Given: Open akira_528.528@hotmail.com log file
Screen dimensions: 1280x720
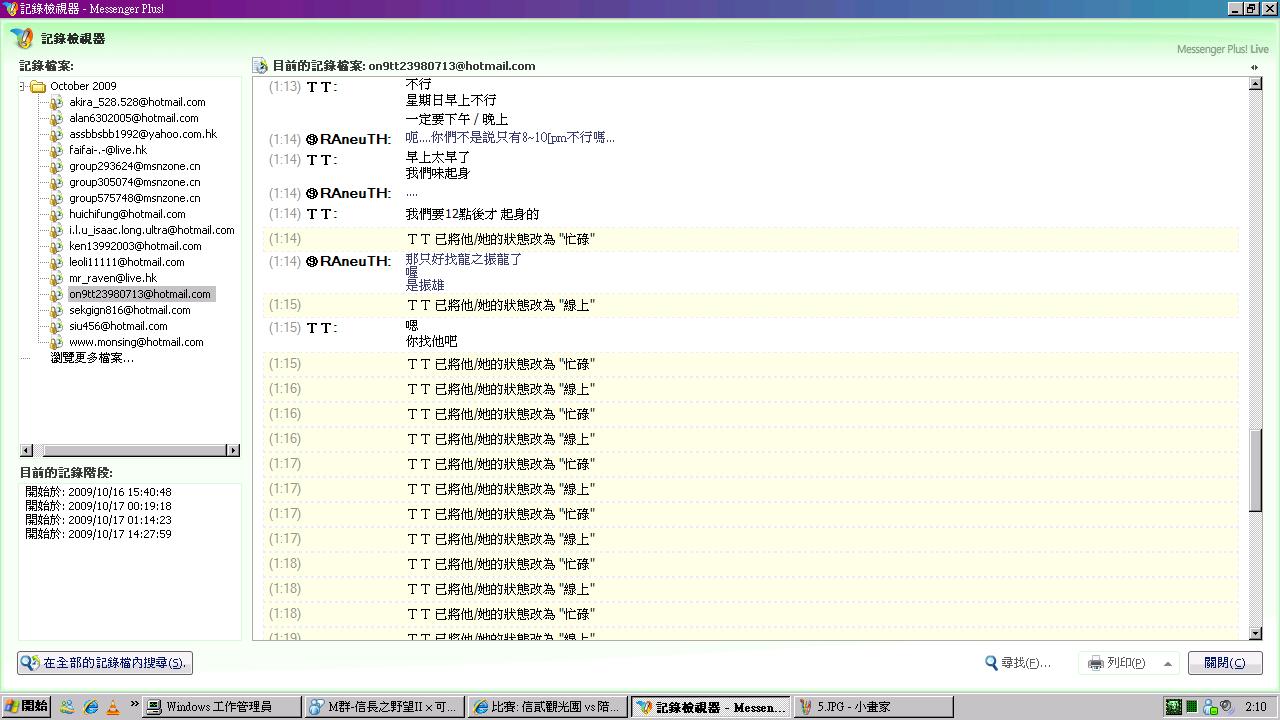Looking at the screenshot, I should point(137,102).
